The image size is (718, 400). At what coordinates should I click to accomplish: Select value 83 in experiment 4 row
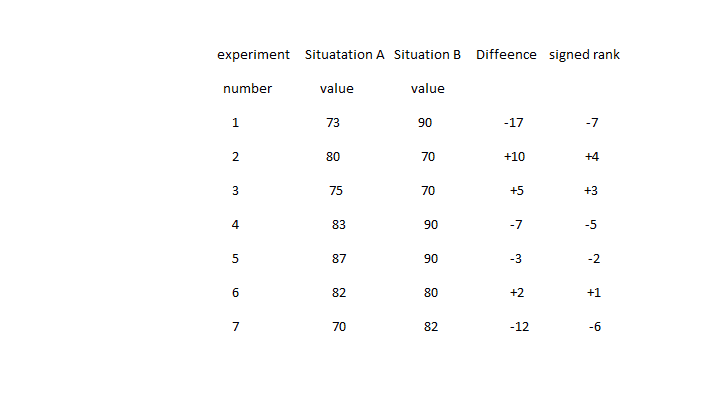[339, 225]
